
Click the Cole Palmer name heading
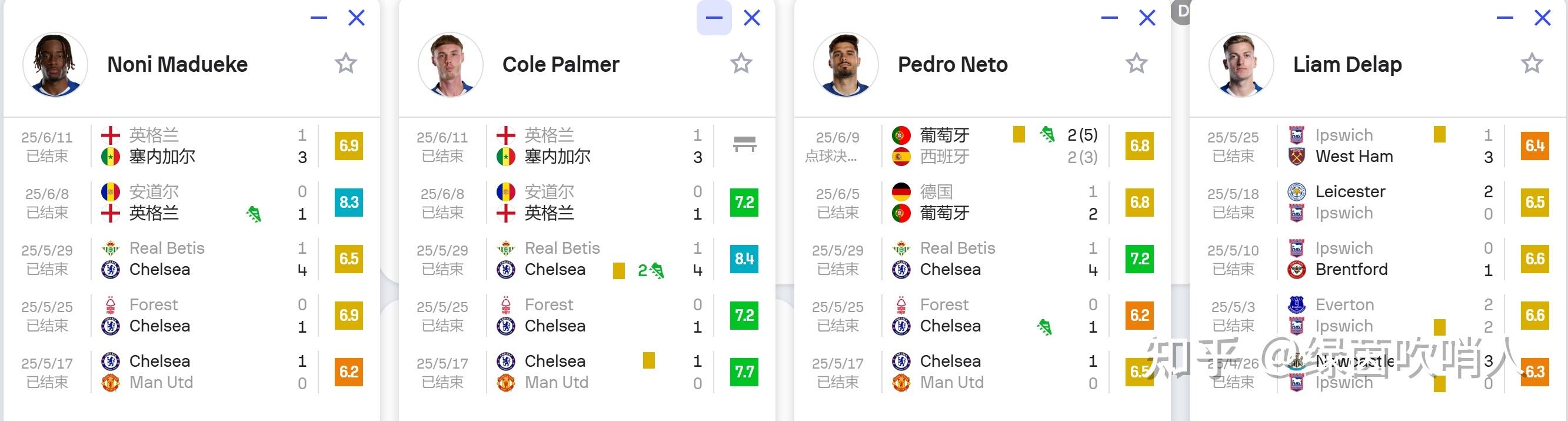point(561,65)
